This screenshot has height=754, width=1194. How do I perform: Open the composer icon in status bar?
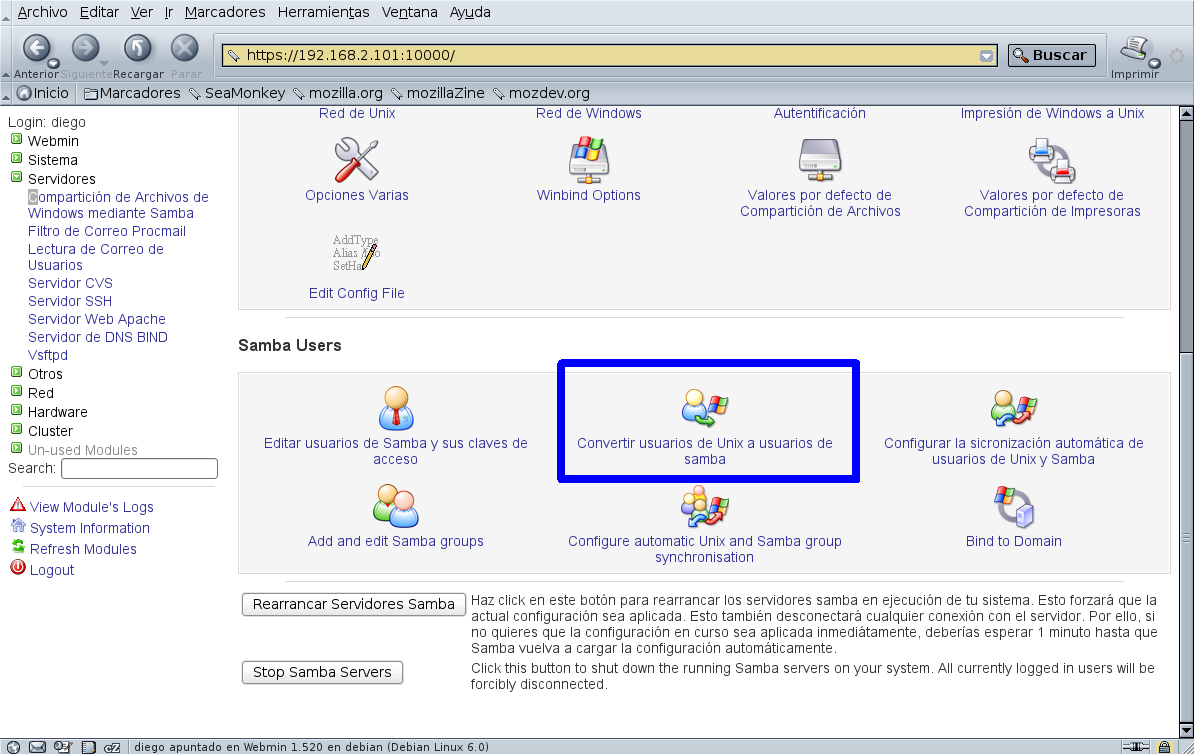[x=63, y=747]
